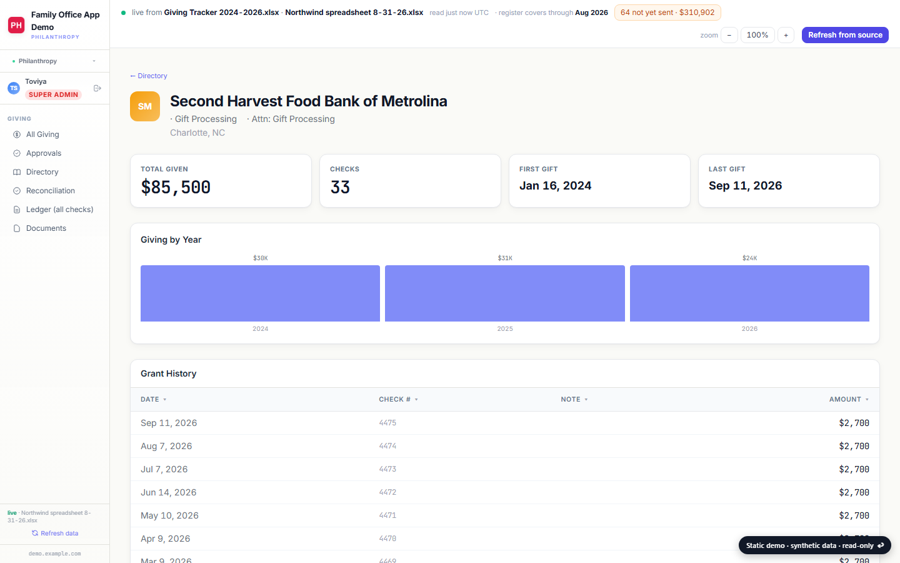The width and height of the screenshot is (900, 563).
Task: Click check number 4471
Action: pyautogui.click(x=387, y=515)
